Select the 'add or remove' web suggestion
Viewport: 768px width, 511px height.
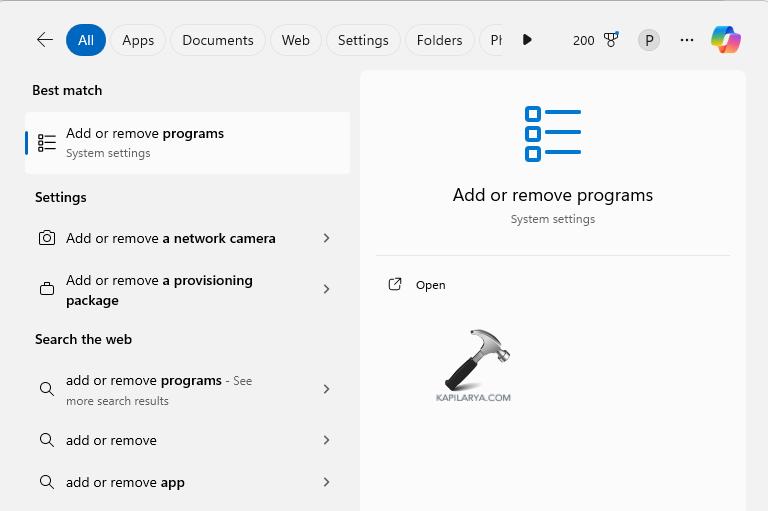[x=111, y=440]
